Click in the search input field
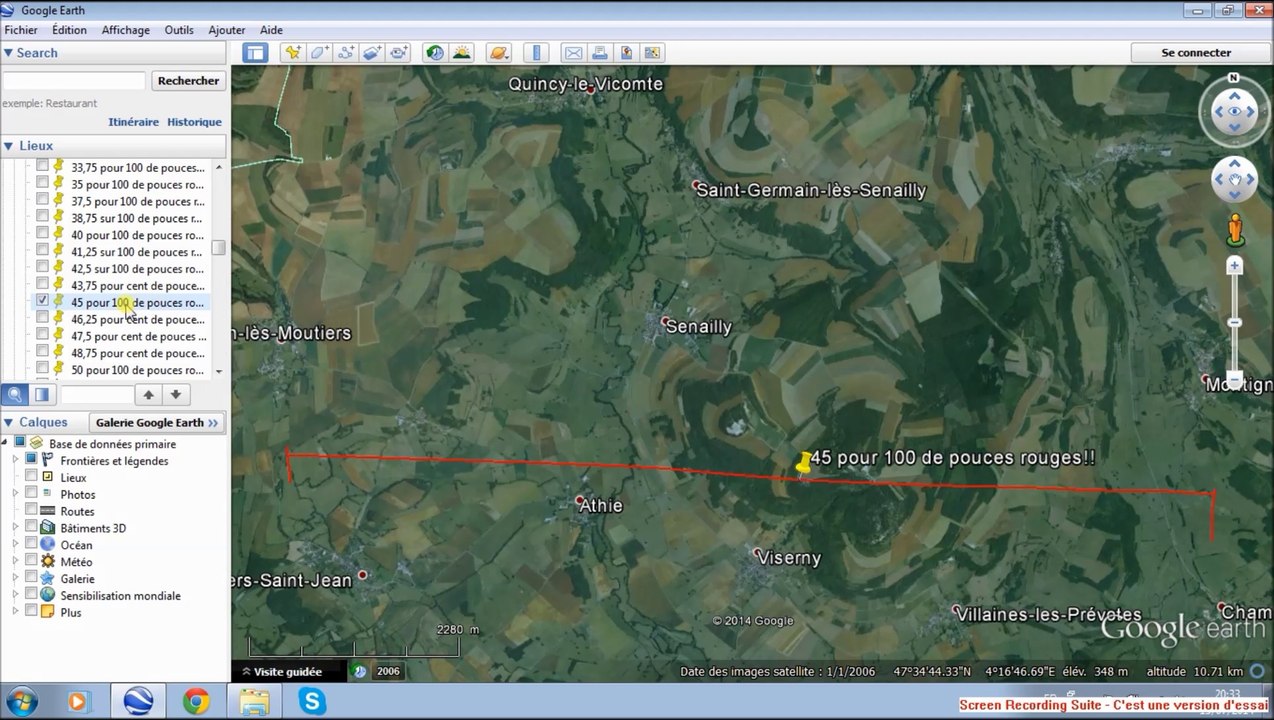The height and width of the screenshot is (720, 1274). (74, 81)
